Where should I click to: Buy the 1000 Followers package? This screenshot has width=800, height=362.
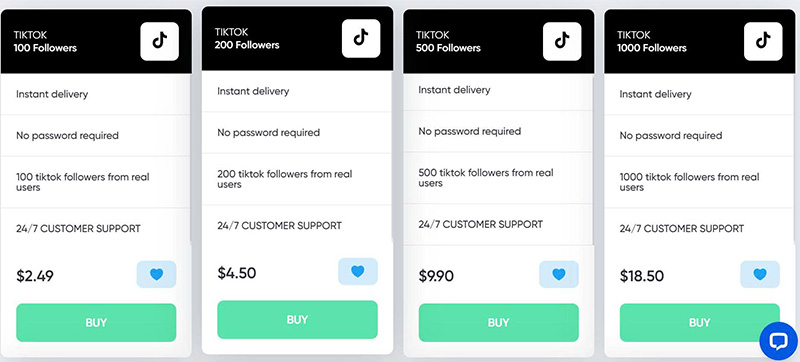point(699,323)
